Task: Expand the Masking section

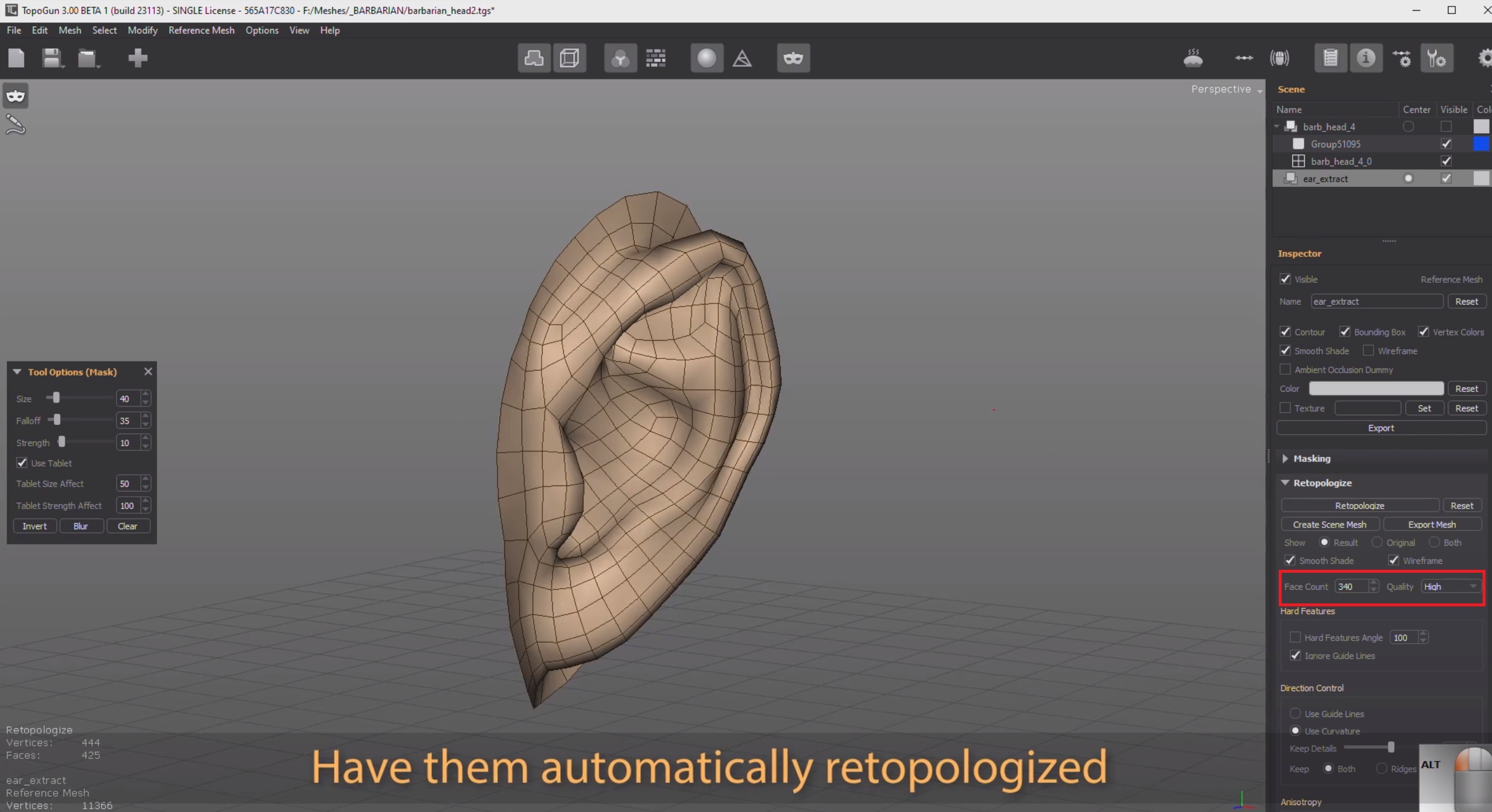Action: tap(1285, 458)
